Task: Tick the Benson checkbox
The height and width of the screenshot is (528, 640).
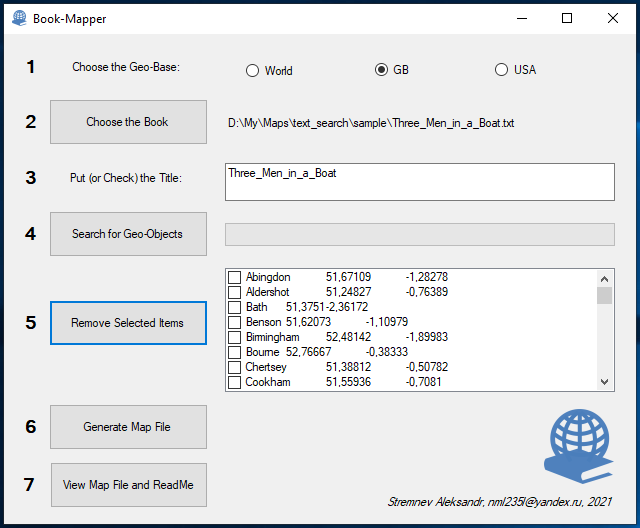Action: pyautogui.click(x=234, y=322)
